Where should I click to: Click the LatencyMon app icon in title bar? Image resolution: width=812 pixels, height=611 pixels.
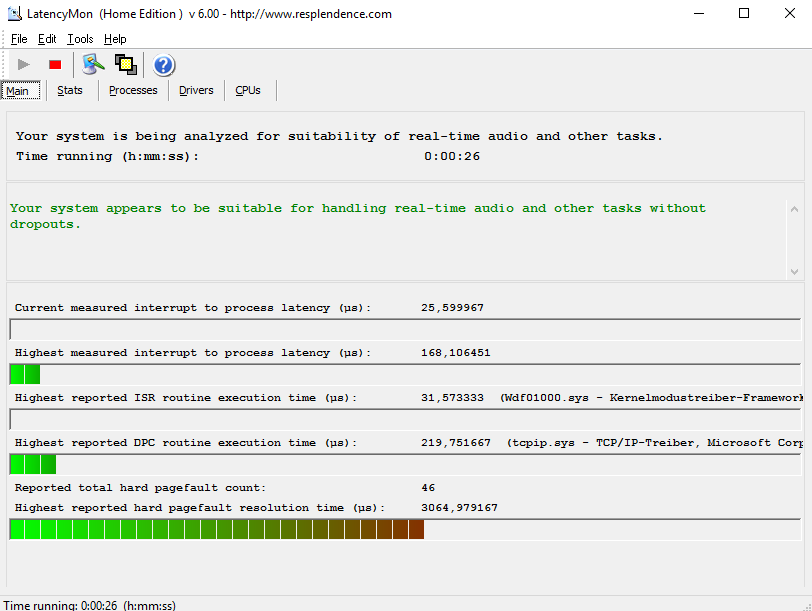14,14
